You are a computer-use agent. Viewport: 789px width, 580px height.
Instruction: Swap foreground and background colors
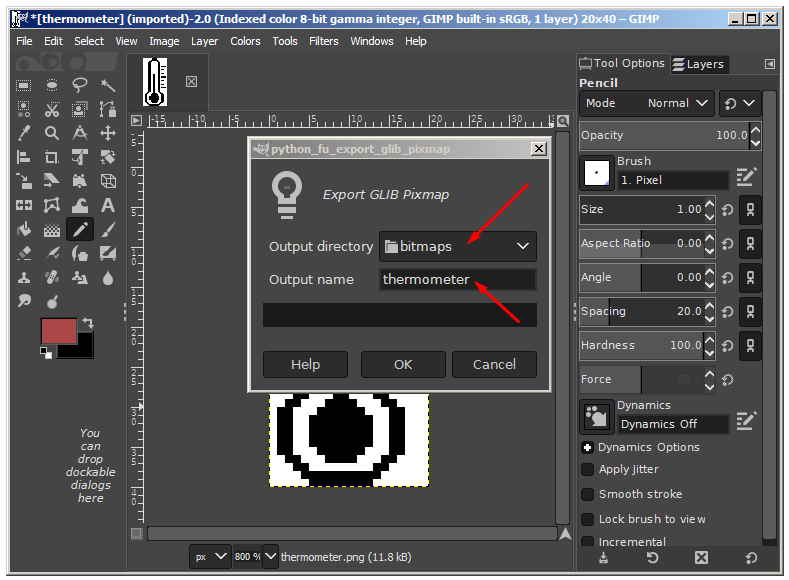89,322
